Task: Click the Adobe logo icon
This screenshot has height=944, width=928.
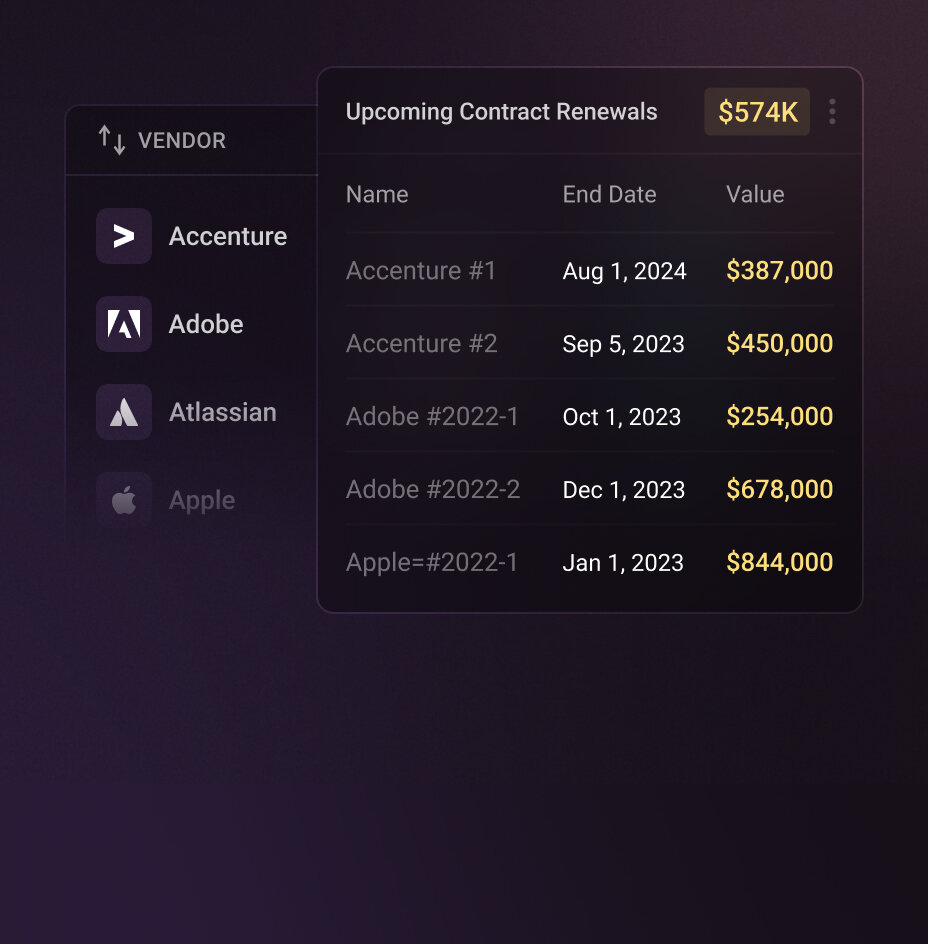Action: tap(124, 324)
